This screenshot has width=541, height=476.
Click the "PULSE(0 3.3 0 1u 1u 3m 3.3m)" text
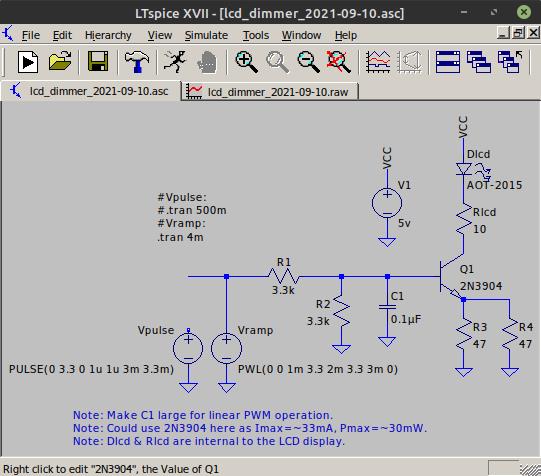[x=91, y=369]
